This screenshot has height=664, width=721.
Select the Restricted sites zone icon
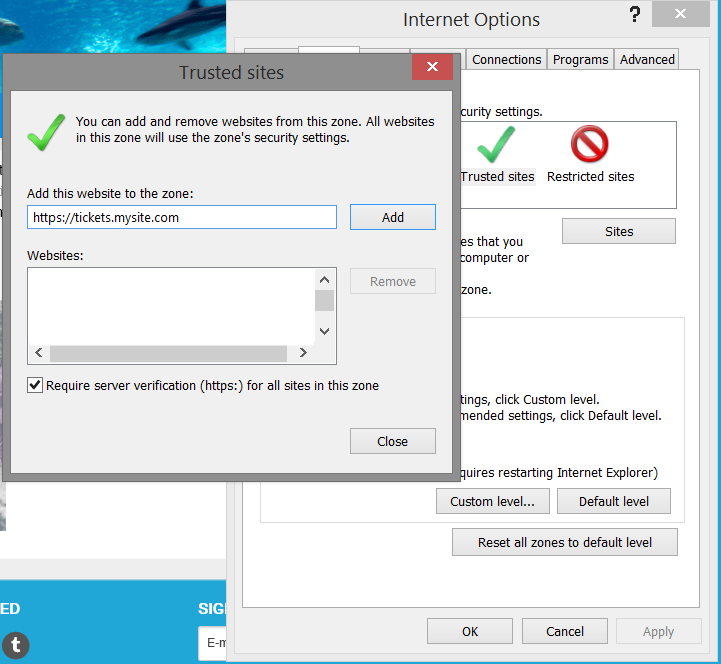pyautogui.click(x=590, y=147)
